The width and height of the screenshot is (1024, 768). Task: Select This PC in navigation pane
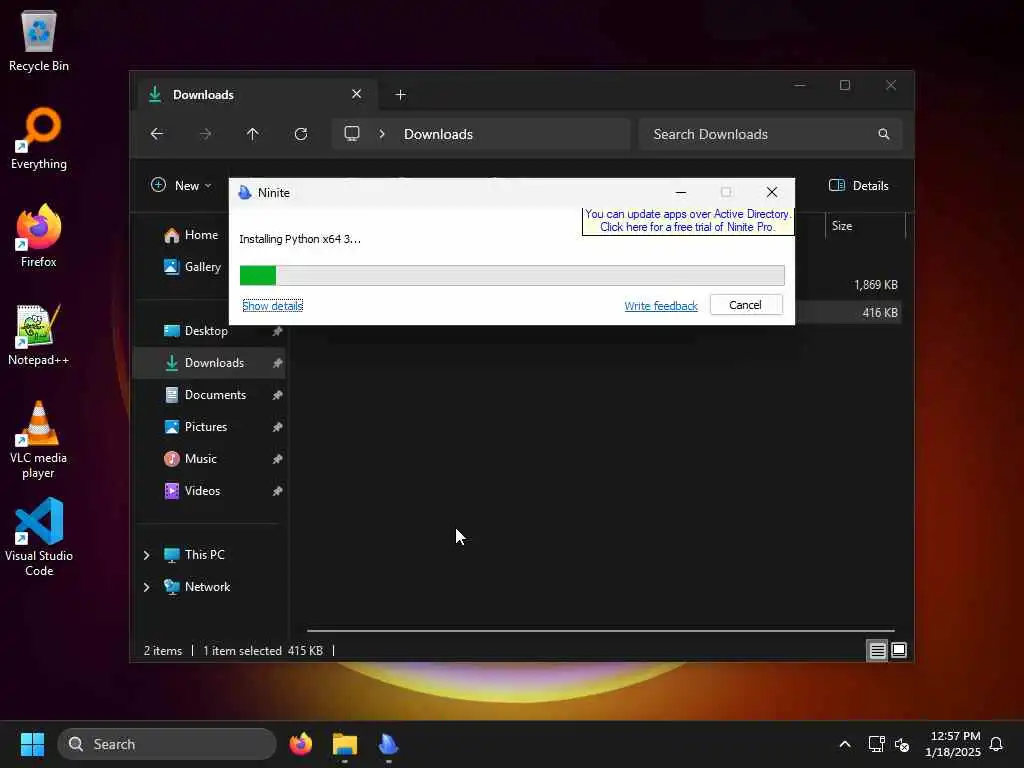pos(195,555)
